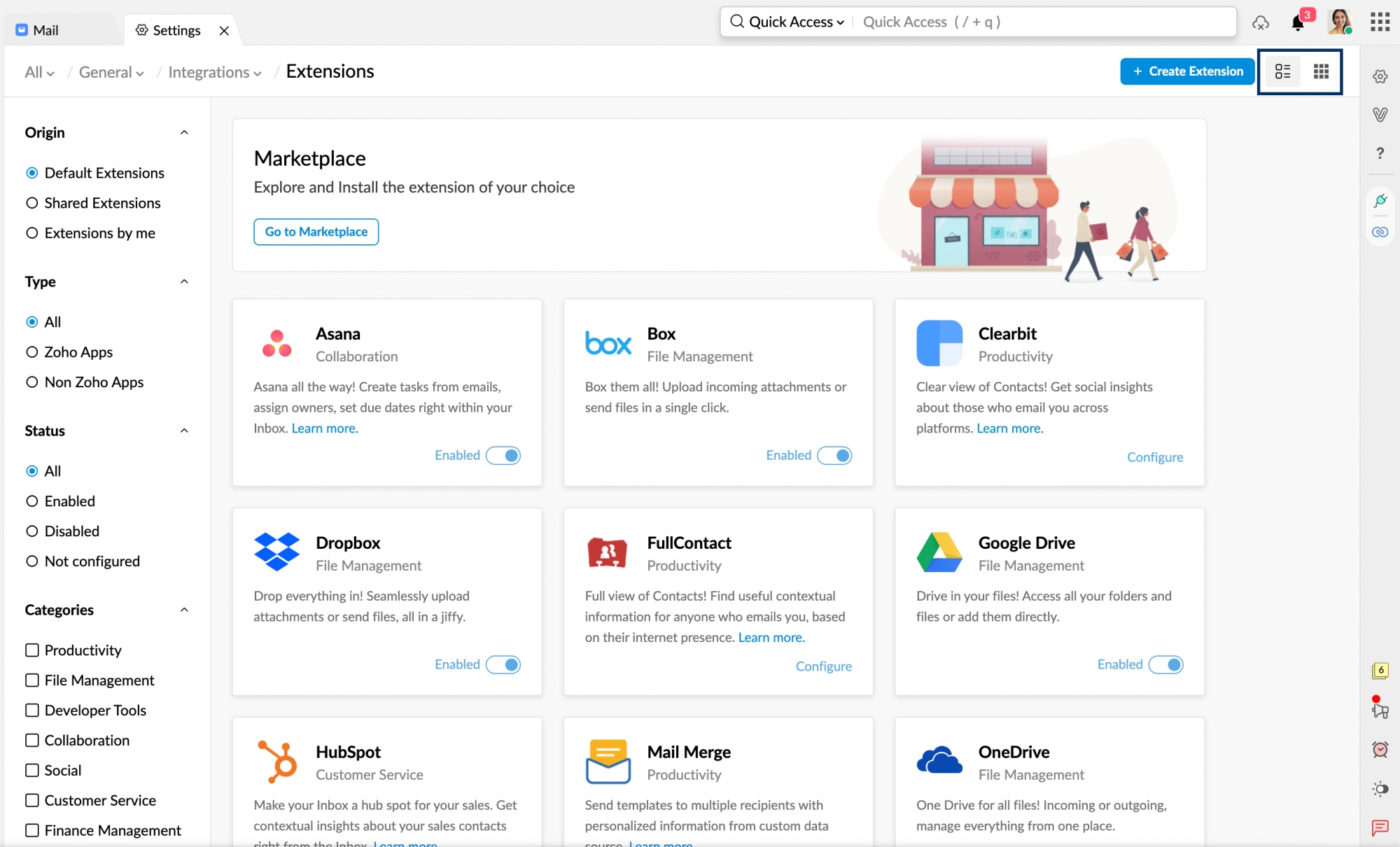Disable the Box extension
Viewport: 1400px width, 847px height.
(834, 455)
